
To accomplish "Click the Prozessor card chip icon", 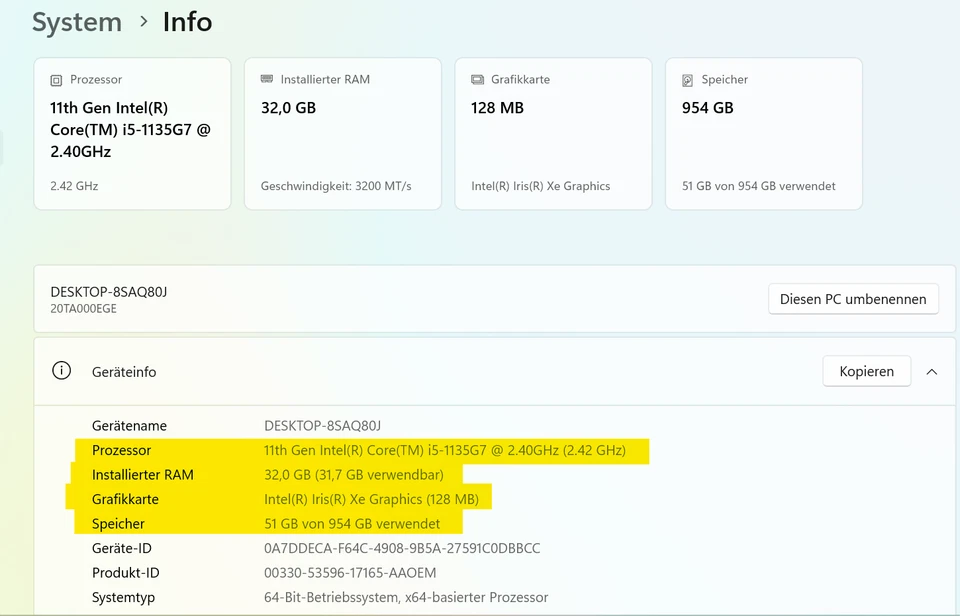I will pos(56,80).
